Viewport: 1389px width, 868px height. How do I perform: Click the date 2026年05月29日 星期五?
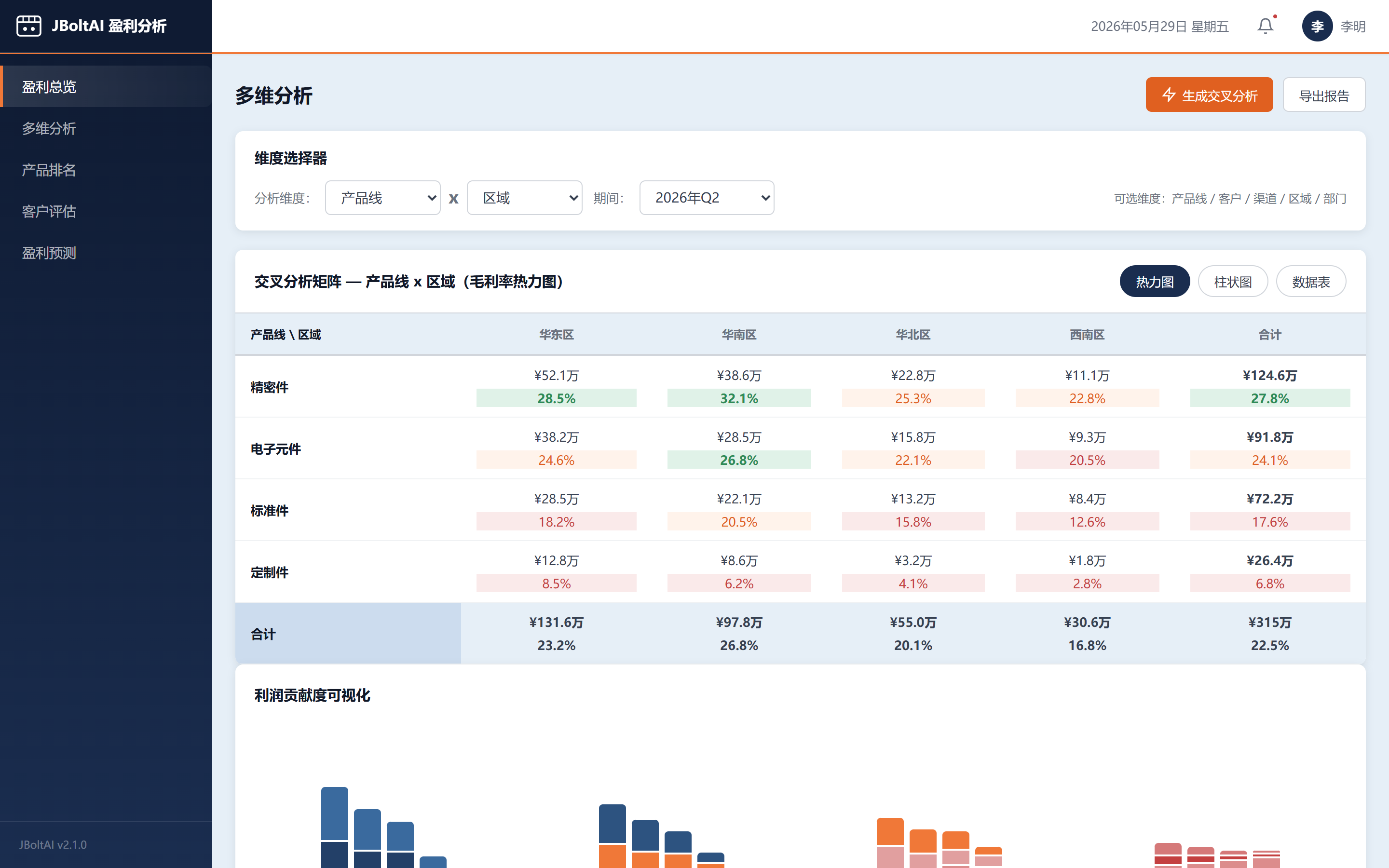pyautogui.click(x=1159, y=27)
